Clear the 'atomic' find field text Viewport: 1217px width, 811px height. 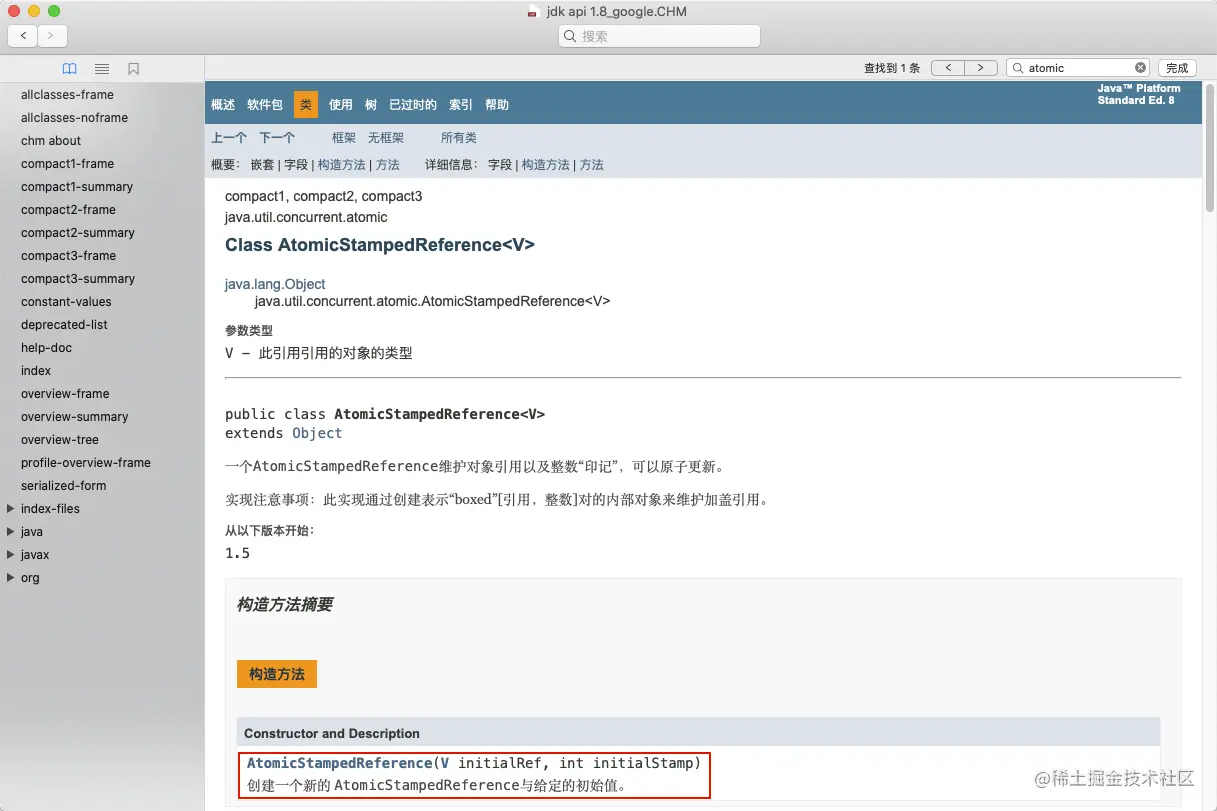click(x=1140, y=68)
